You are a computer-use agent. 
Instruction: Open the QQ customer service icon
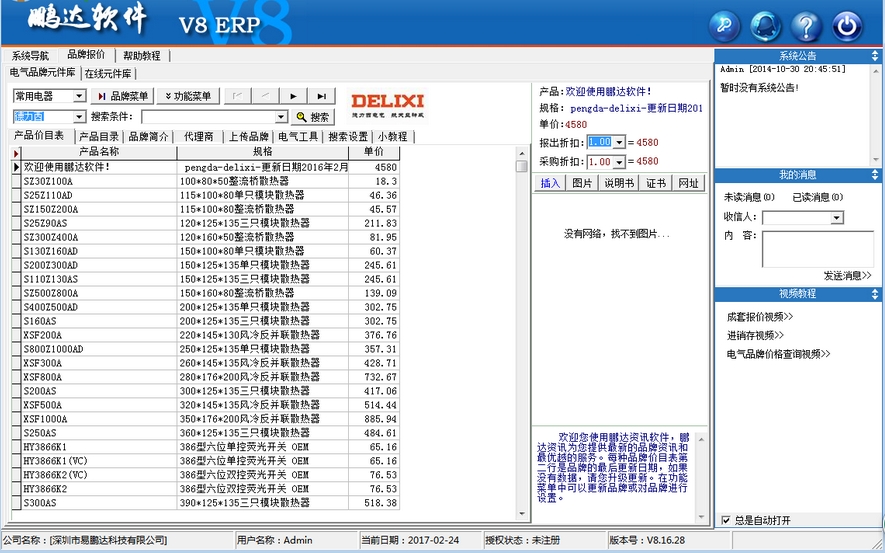(765, 26)
